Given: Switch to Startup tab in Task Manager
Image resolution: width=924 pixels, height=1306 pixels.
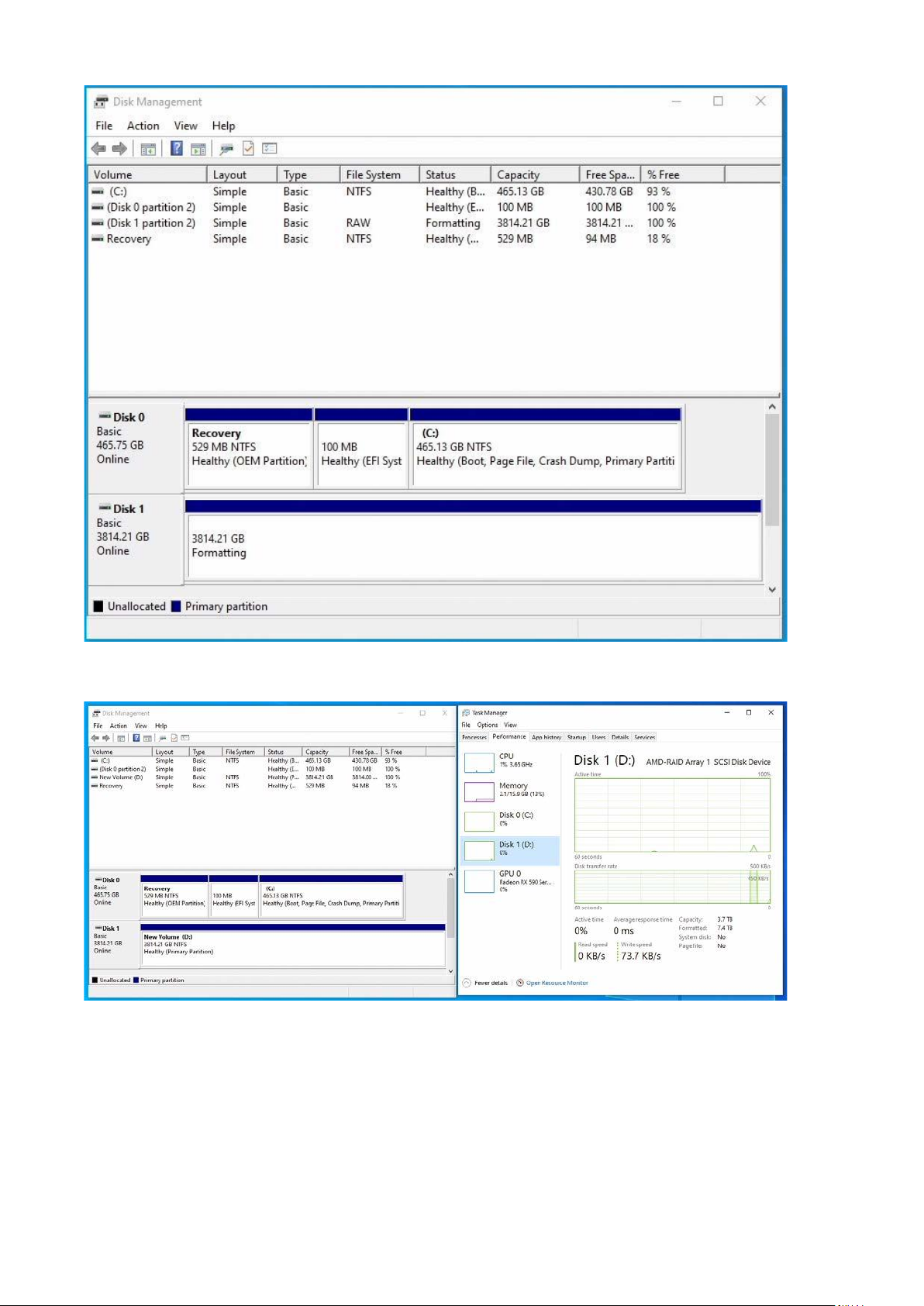Looking at the screenshot, I should tap(577, 737).
